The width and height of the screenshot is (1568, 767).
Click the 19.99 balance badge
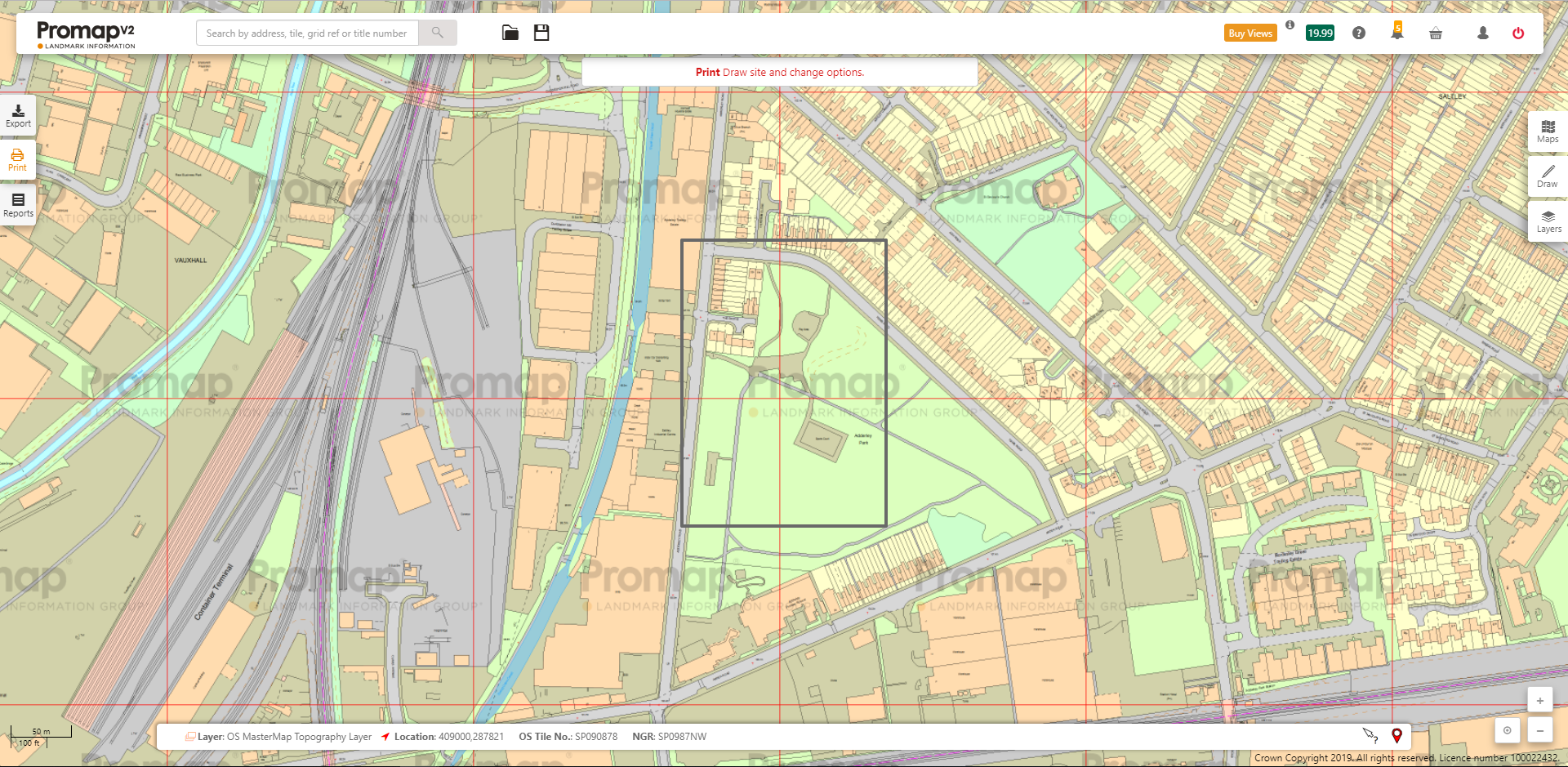coord(1320,33)
